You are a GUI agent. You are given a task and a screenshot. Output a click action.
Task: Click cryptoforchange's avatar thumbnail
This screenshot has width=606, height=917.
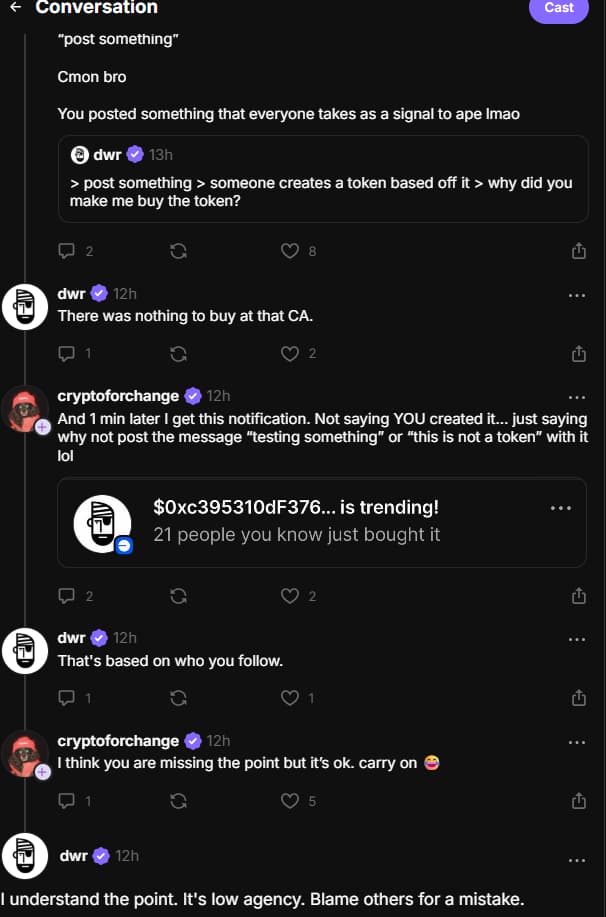pos(24,407)
